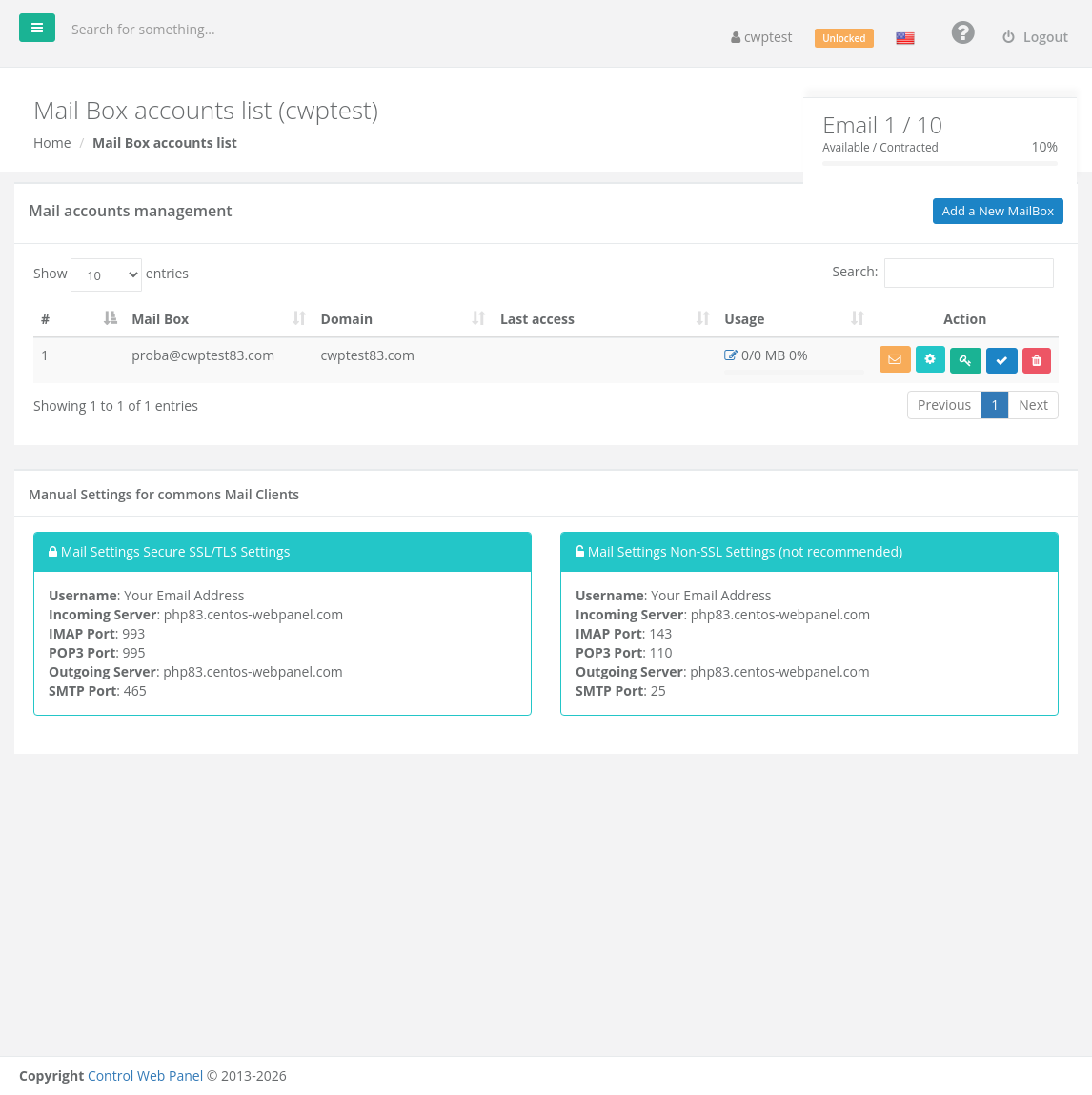Sort by Usage column arrows
Screen dimensions: 1092x1095
click(858, 318)
